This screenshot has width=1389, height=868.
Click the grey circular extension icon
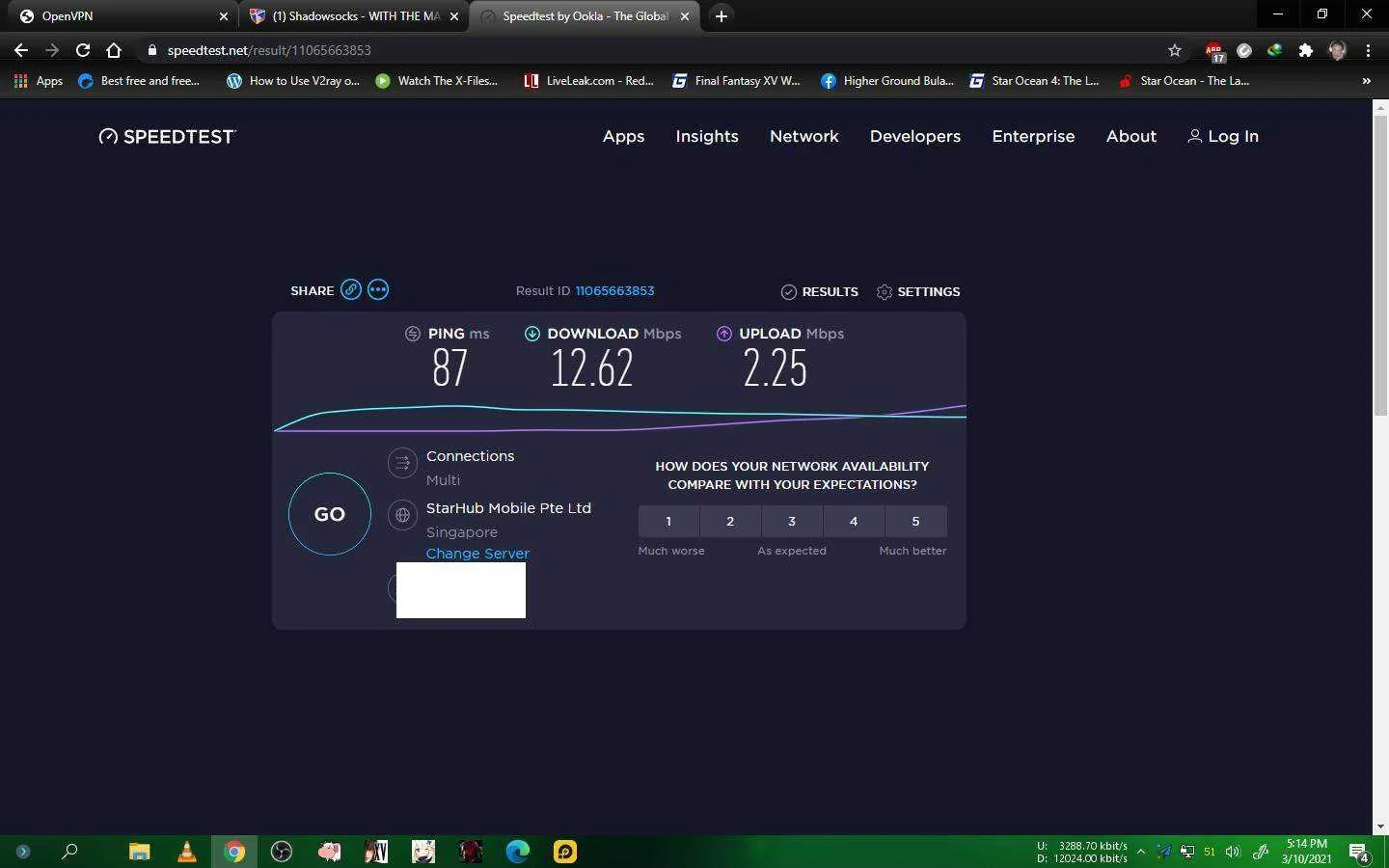pos(1244,50)
